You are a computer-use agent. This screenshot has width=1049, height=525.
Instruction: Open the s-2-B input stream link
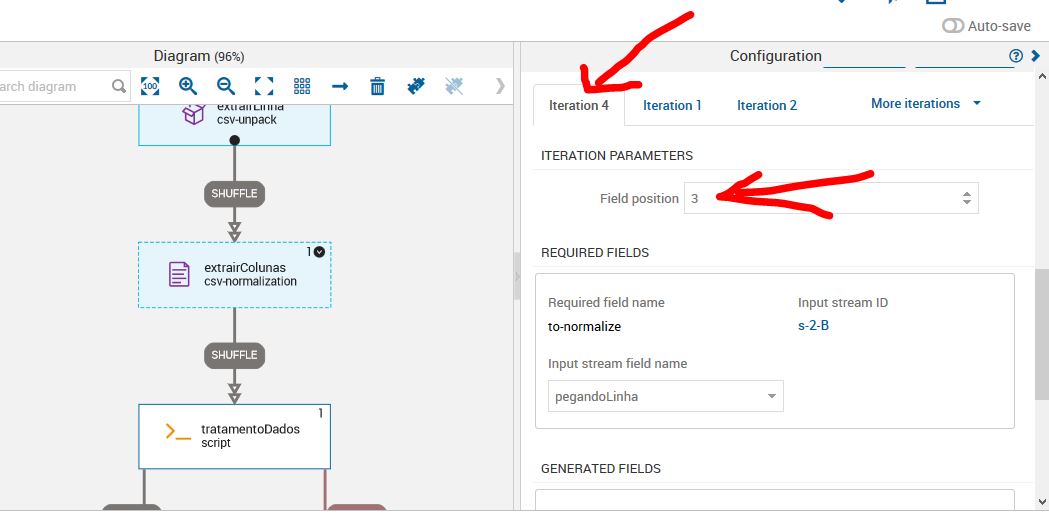coord(813,326)
